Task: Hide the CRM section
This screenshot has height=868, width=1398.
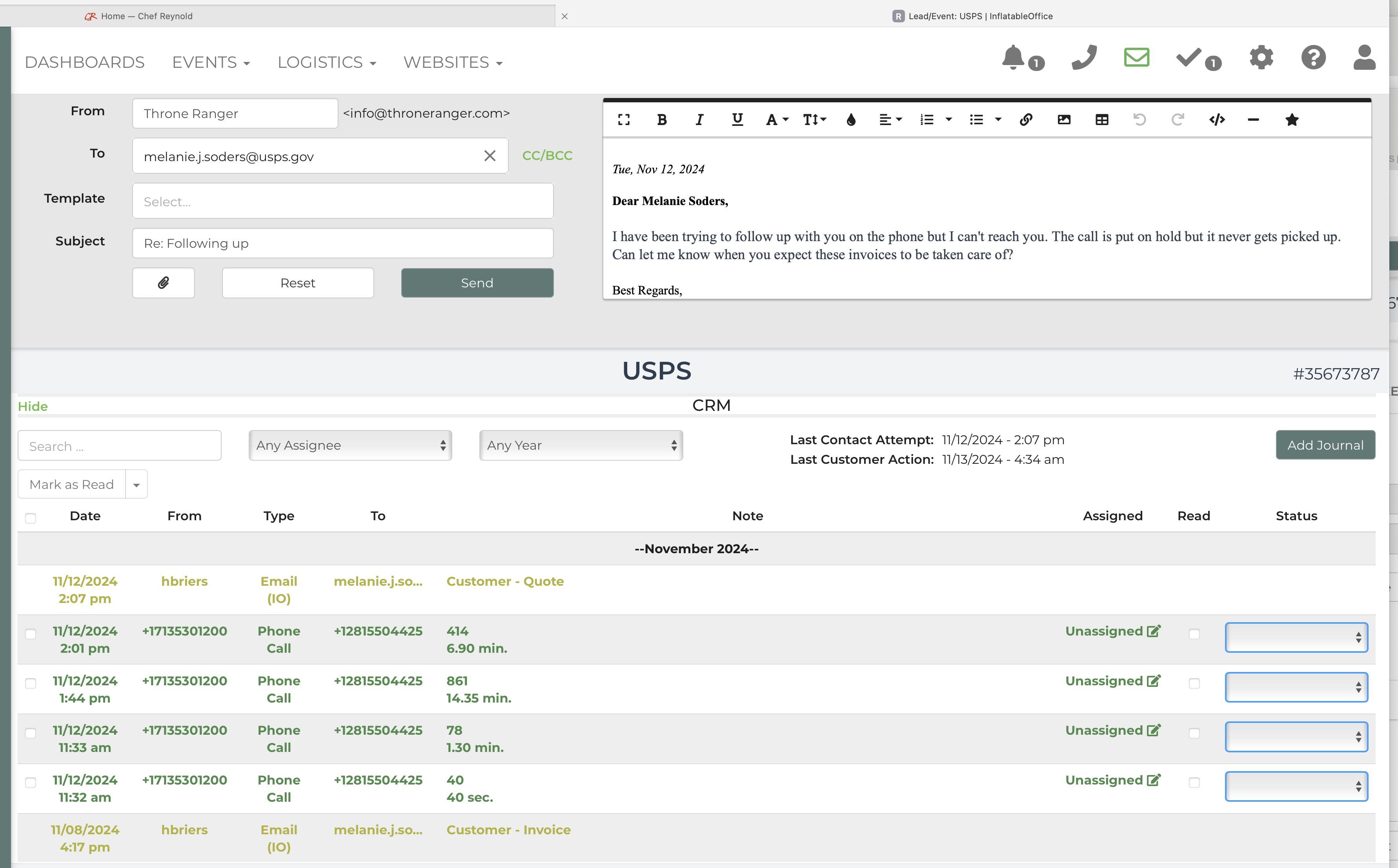Action: [33, 407]
